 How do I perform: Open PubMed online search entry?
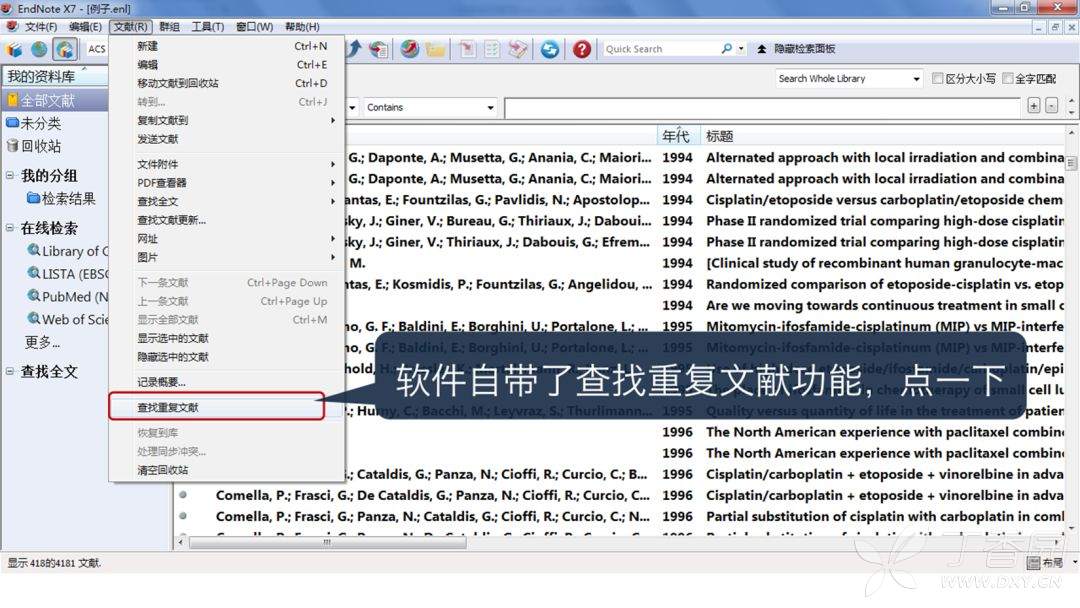pyautogui.click(x=68, y=296)
